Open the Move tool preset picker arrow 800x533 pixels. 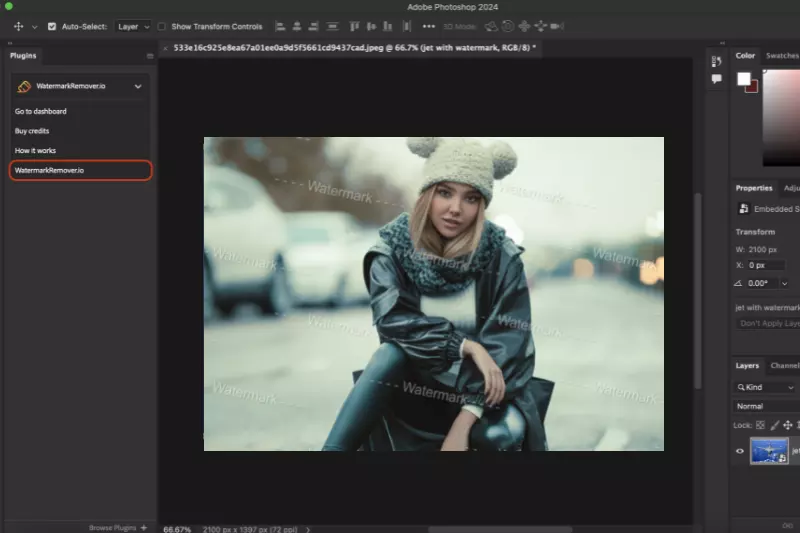click(35, 27)
